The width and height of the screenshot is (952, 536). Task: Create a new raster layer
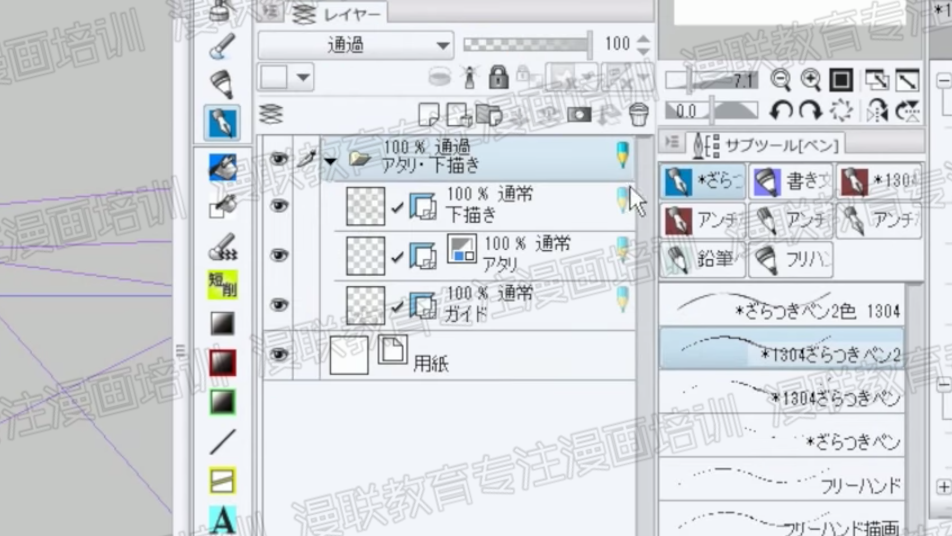click(429, 114)
